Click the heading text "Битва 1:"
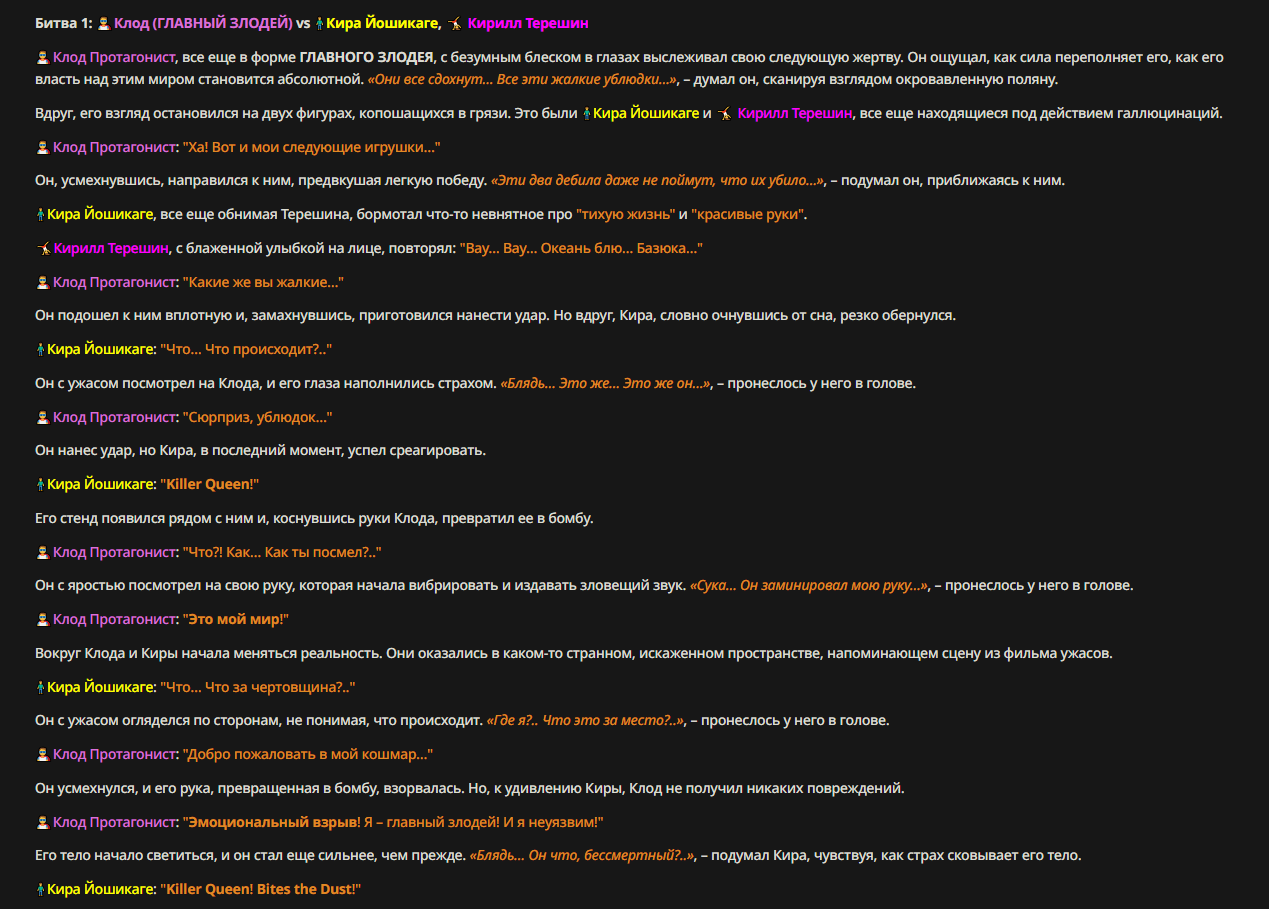The height and width of the screenshot is (909, 1269). pyautogui.click(x=64, y=23)
